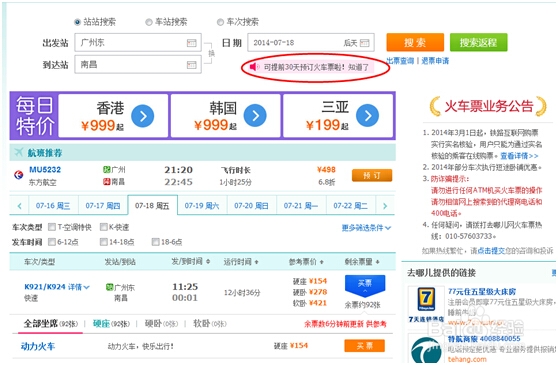
Task: Click the date field showing 2014-07-18
Action: click(311, 43)
